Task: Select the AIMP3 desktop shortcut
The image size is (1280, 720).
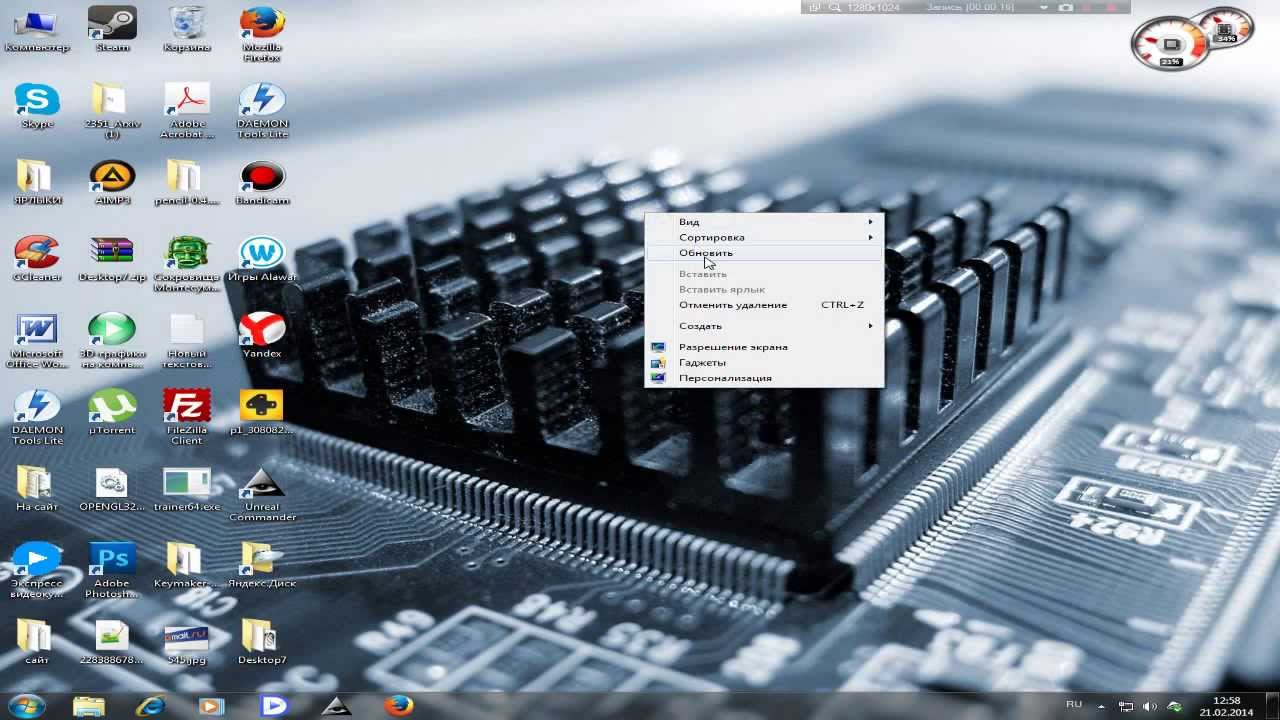Action: point(112,182)
